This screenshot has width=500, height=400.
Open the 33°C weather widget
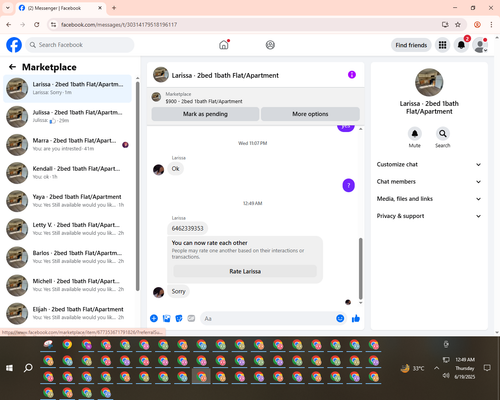point(413,368)
